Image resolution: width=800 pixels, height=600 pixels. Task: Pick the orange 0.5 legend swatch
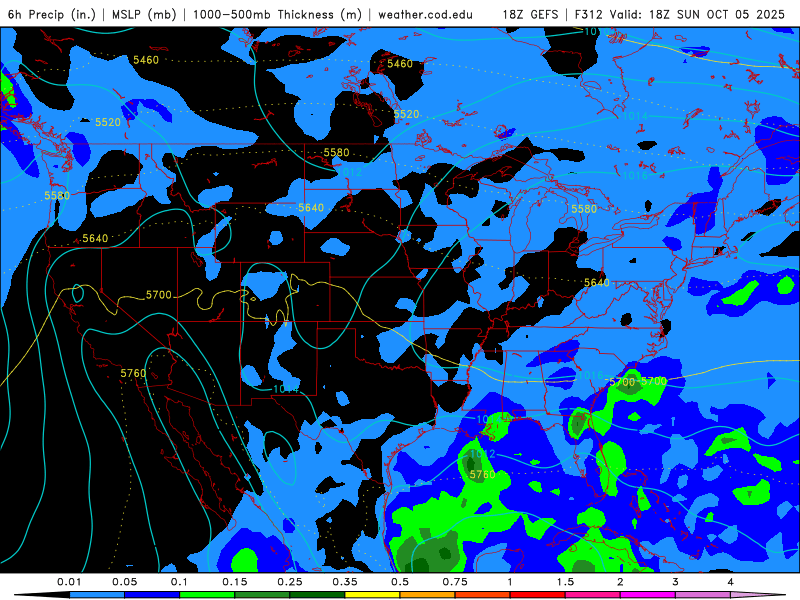click(x=428, y=595)
